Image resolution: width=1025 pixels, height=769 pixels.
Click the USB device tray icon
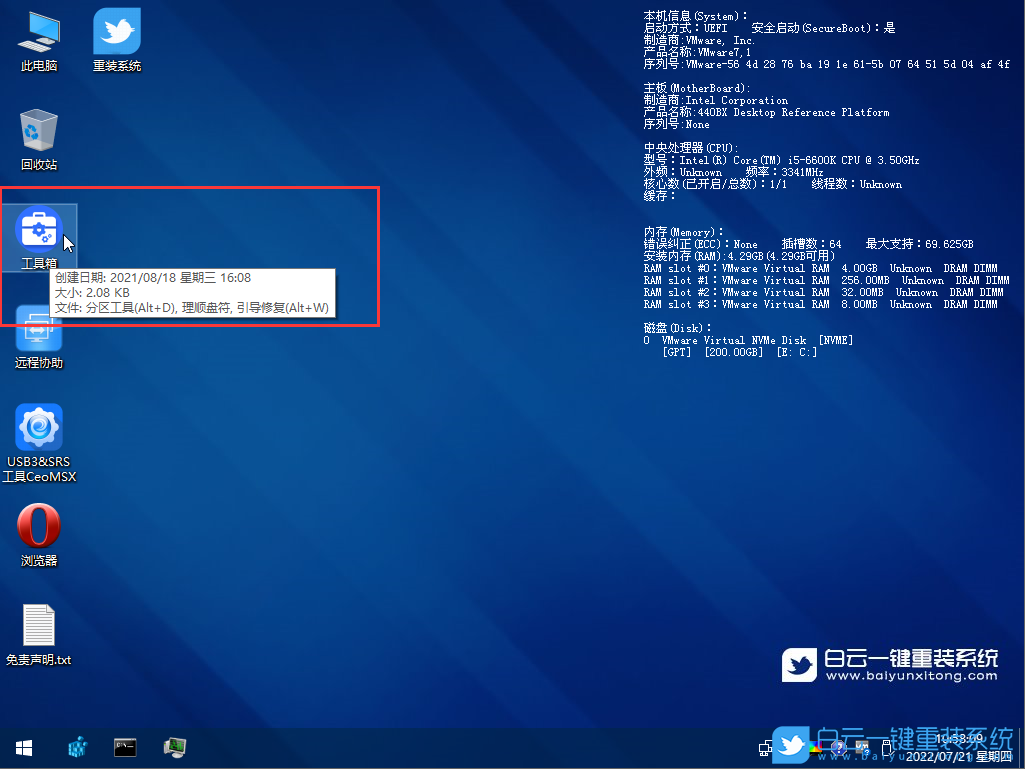(884, 747)
